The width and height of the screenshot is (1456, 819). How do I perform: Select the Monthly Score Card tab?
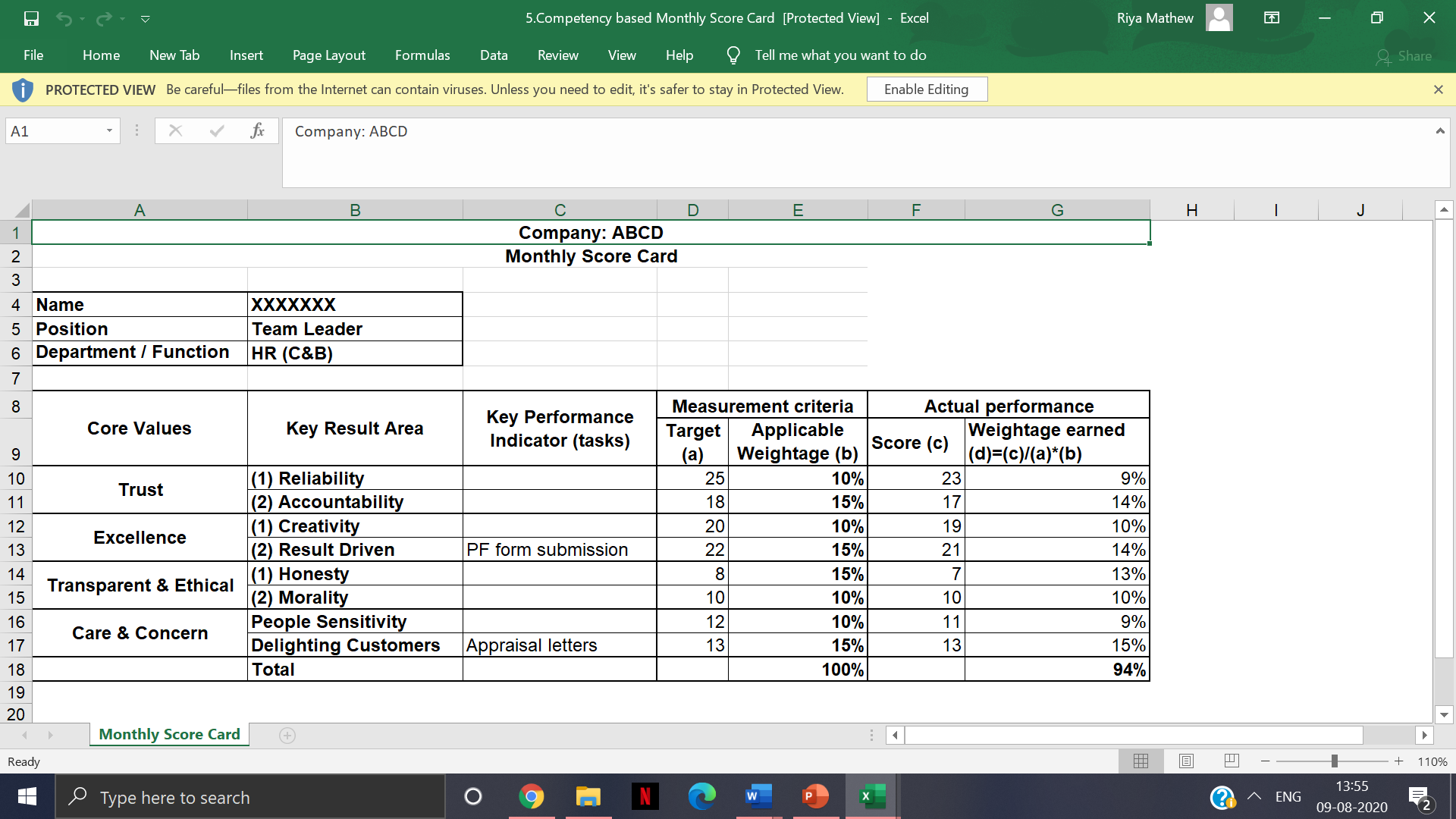[x=168, y=734]
